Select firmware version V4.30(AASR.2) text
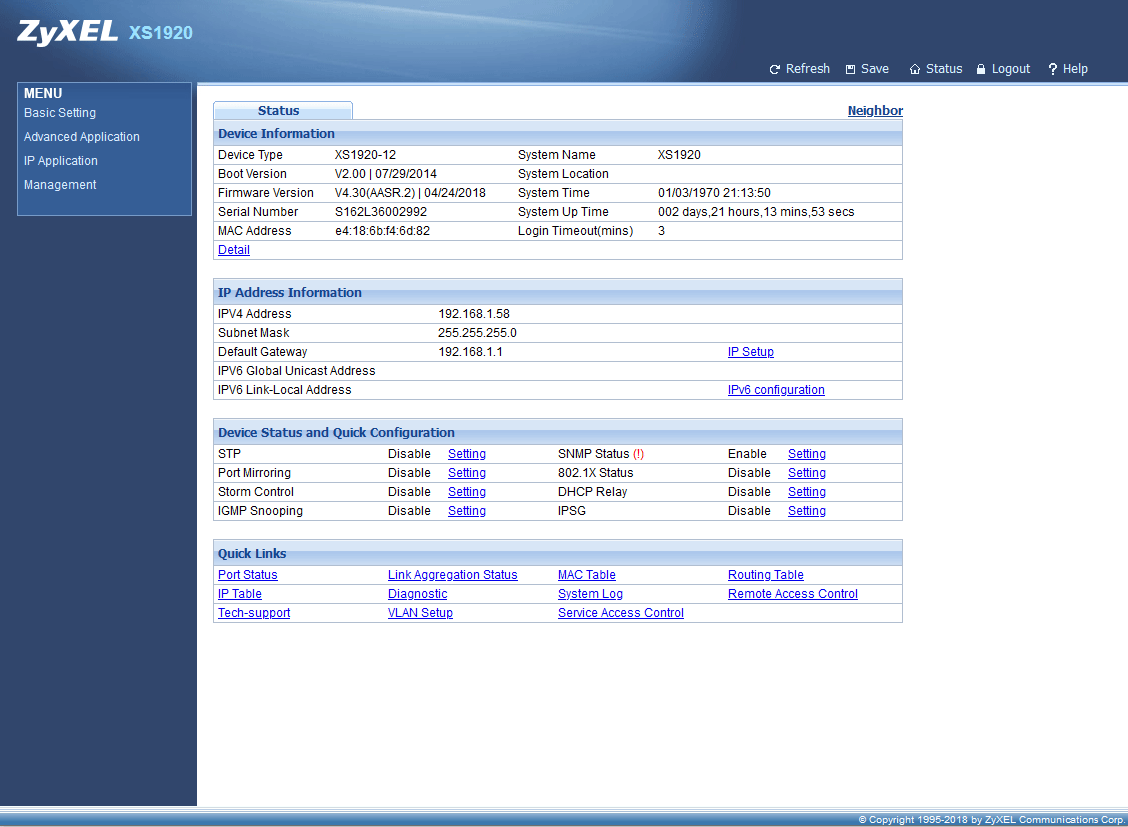 375,193
